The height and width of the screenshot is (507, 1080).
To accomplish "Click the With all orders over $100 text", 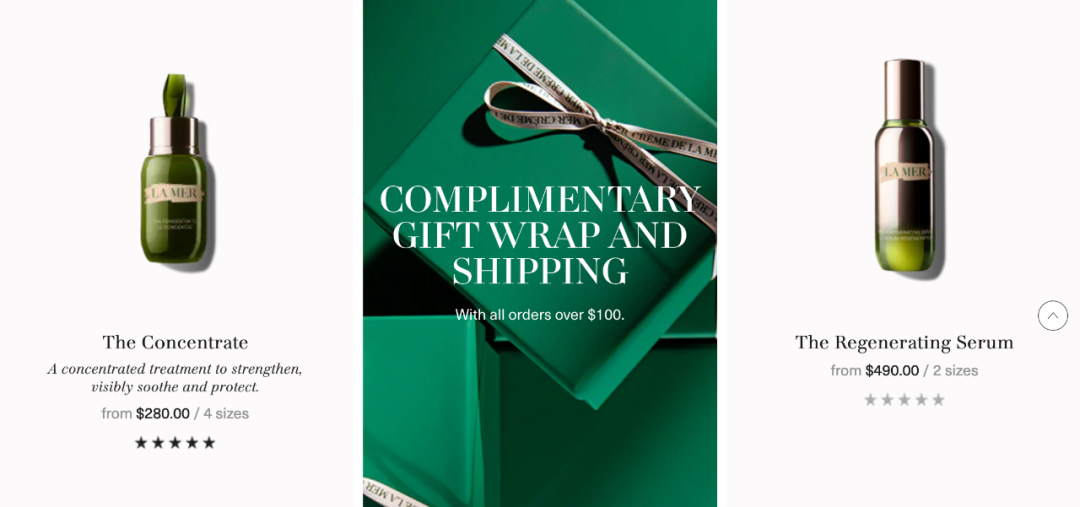I will [x=539, y=315].
